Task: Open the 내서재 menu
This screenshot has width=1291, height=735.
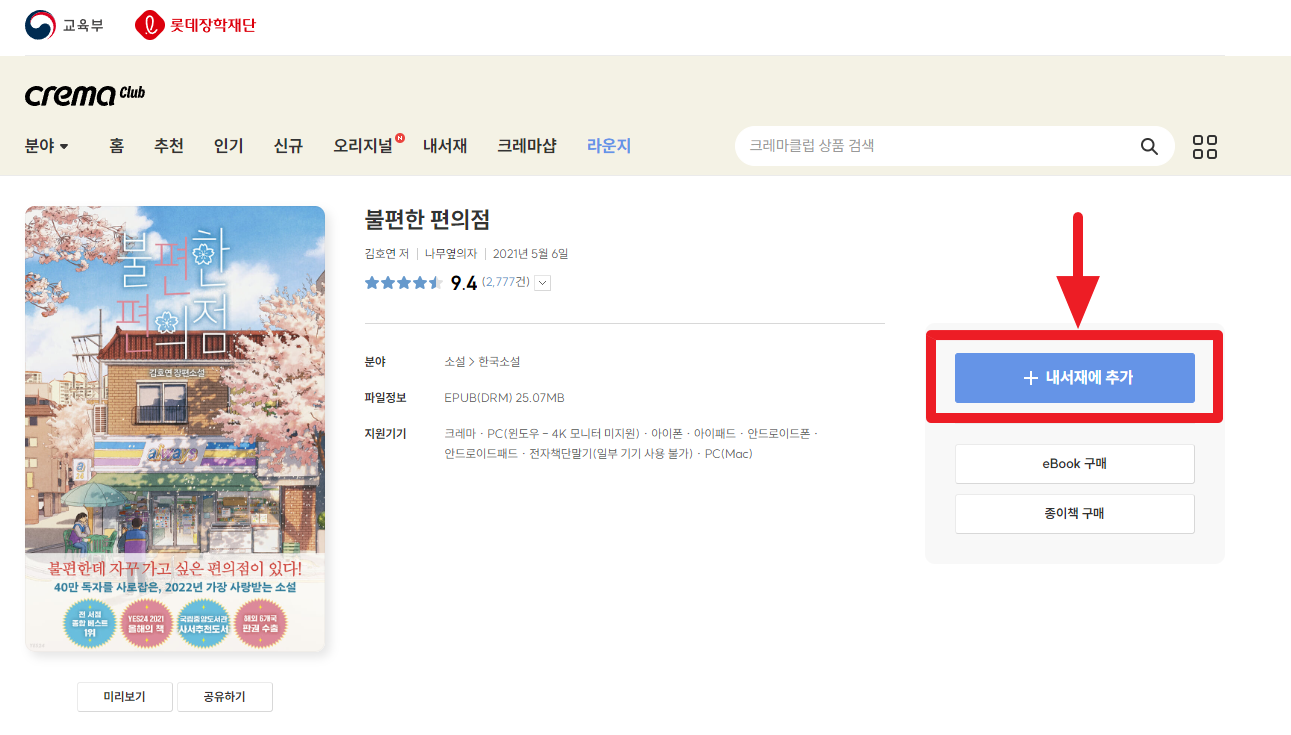Action: (x=445, y=146)
